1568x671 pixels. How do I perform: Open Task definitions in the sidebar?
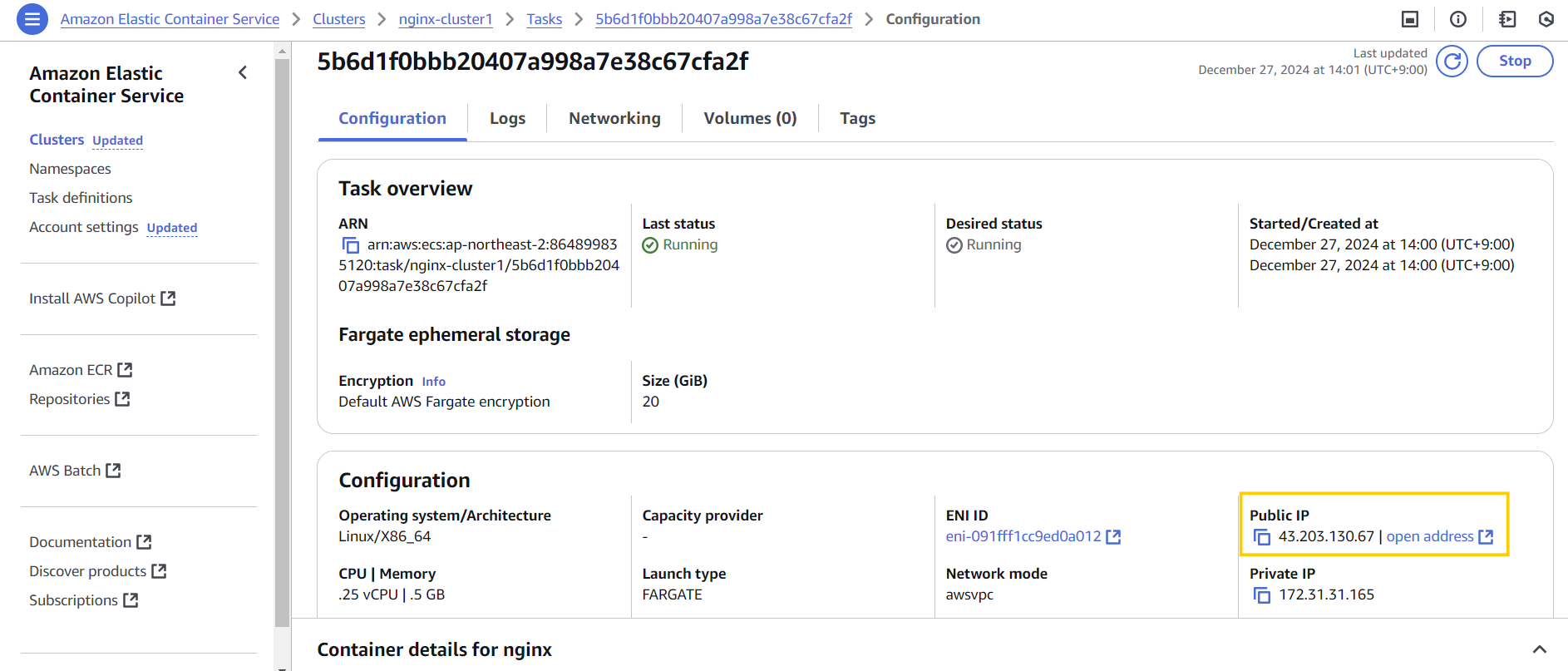[81, 198]
